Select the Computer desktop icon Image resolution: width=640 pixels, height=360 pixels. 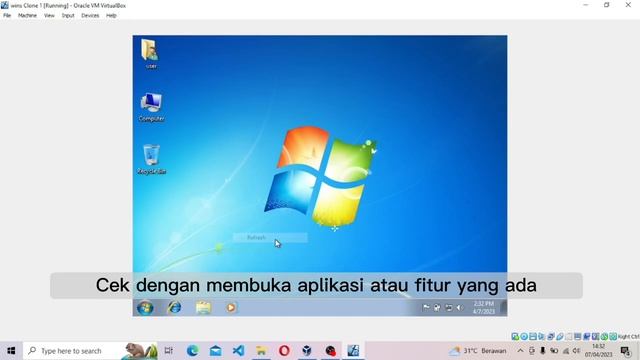click(151, 107)
